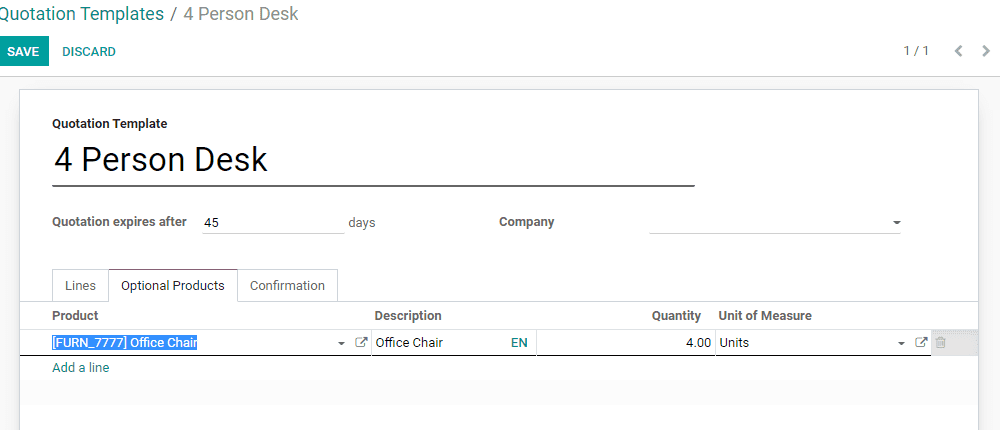This screenshot has width=1000, height=430.
Task: Delete the Office Chair line with trash icon
Action: pyautogui.click(x=941, y=343)
